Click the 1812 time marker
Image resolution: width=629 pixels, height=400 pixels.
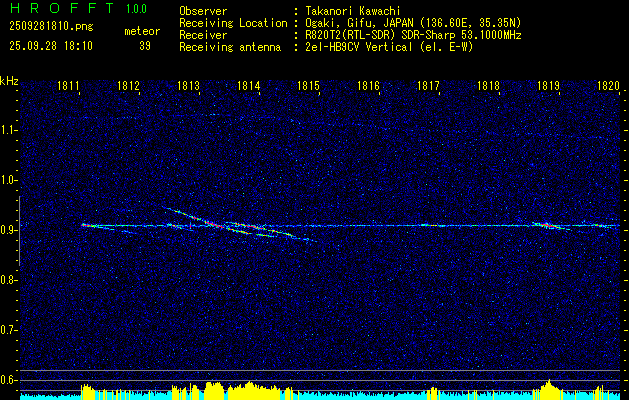click(x=128, y=85)
